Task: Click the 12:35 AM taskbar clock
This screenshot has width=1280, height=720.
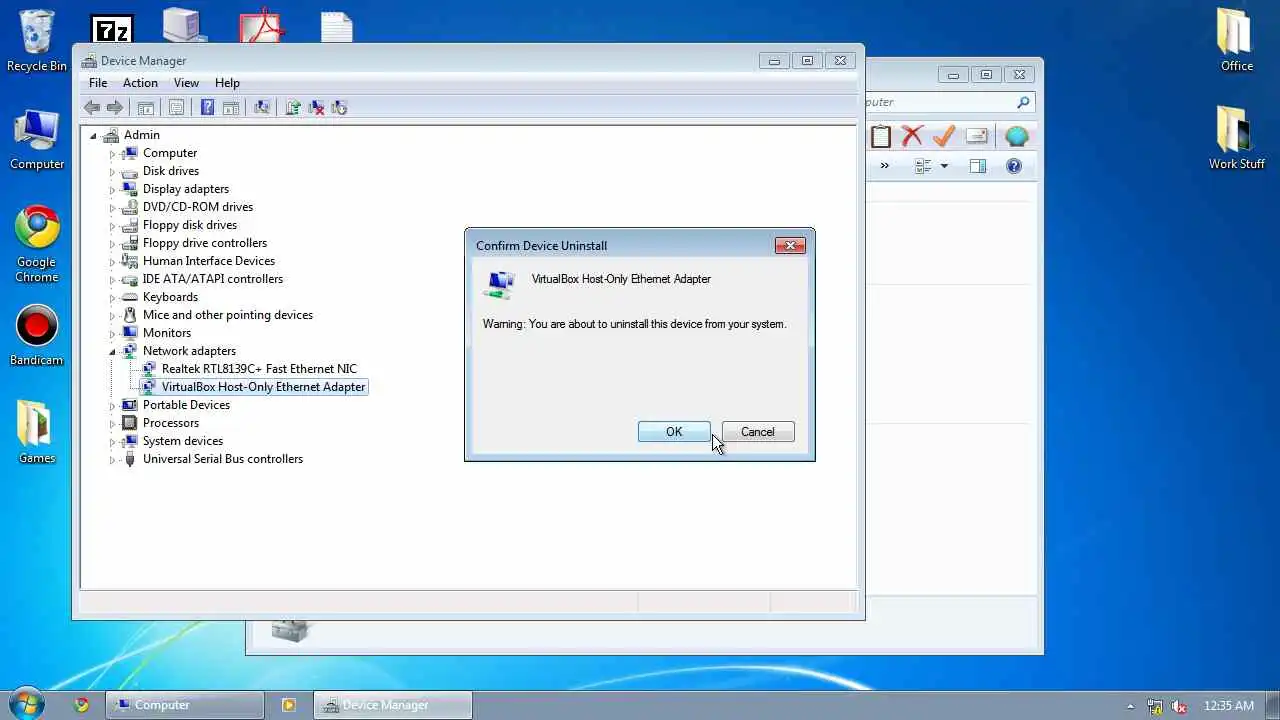Action: [x=1229, y=706]
